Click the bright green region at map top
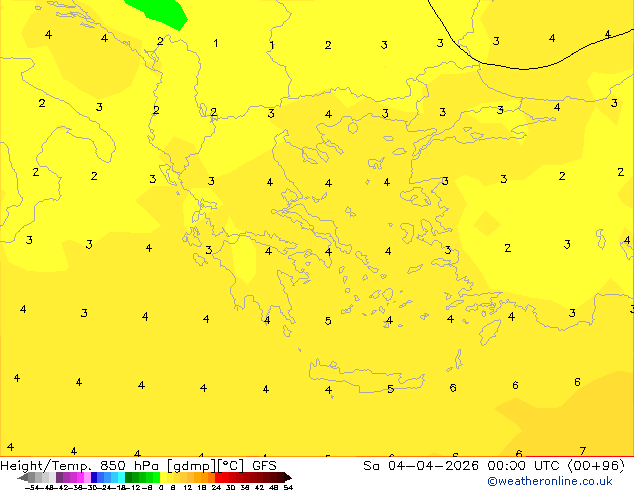The height and width of the screenshot is (490, 634). 160,13
